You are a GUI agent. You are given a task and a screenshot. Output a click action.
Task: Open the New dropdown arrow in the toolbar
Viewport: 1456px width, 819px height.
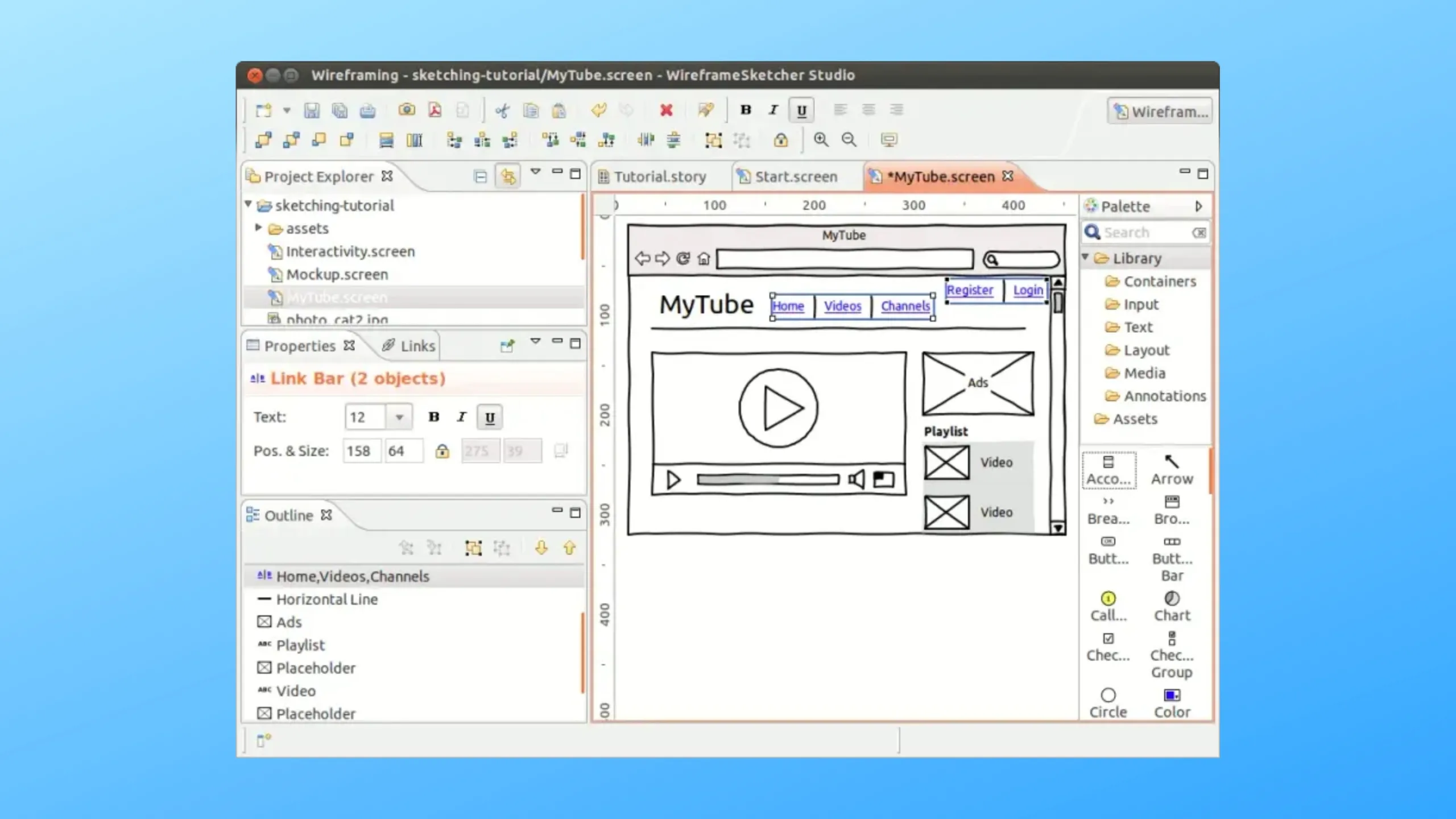point(287,110)
